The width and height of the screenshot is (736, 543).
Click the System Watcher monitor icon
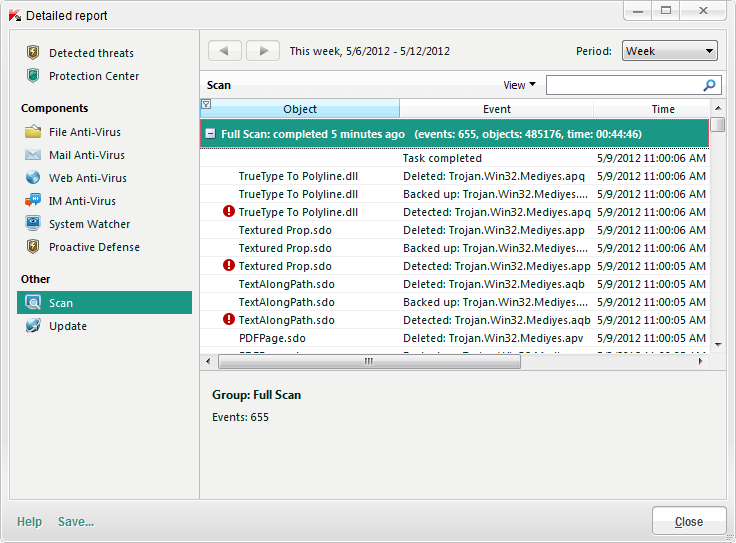[33, 224]
